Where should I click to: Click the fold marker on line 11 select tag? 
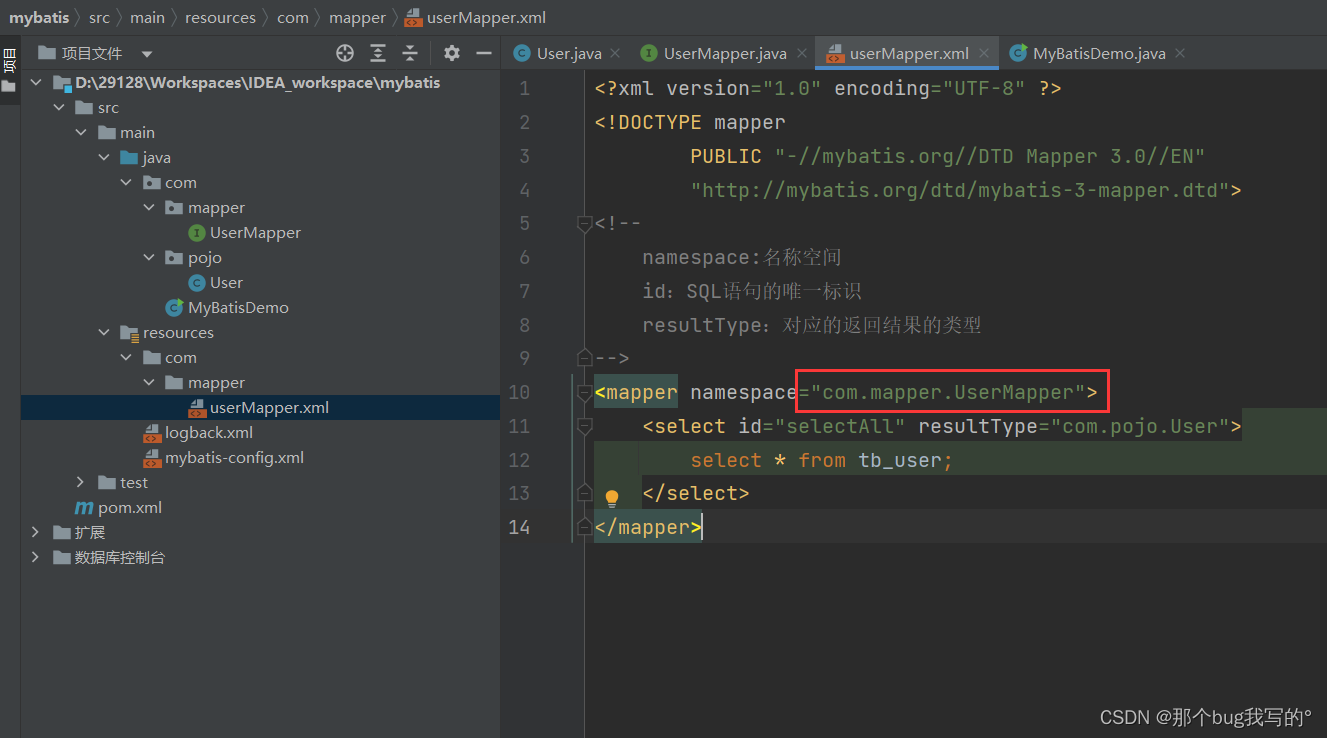[585, 427]
